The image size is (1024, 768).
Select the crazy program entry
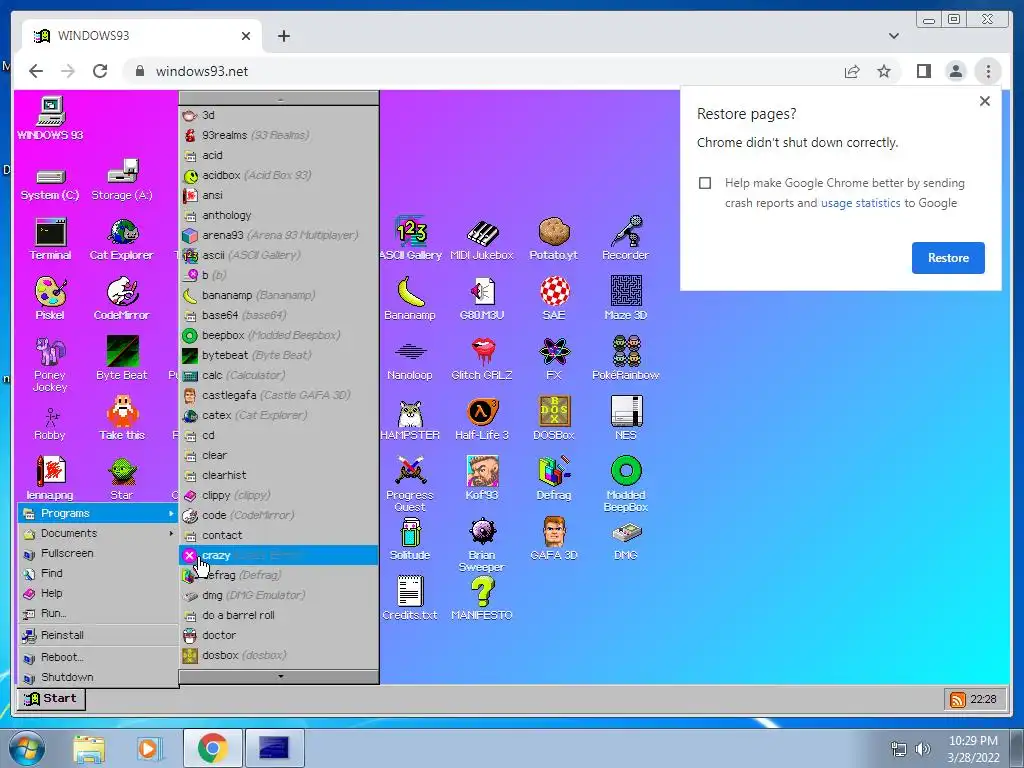(279, 555)
